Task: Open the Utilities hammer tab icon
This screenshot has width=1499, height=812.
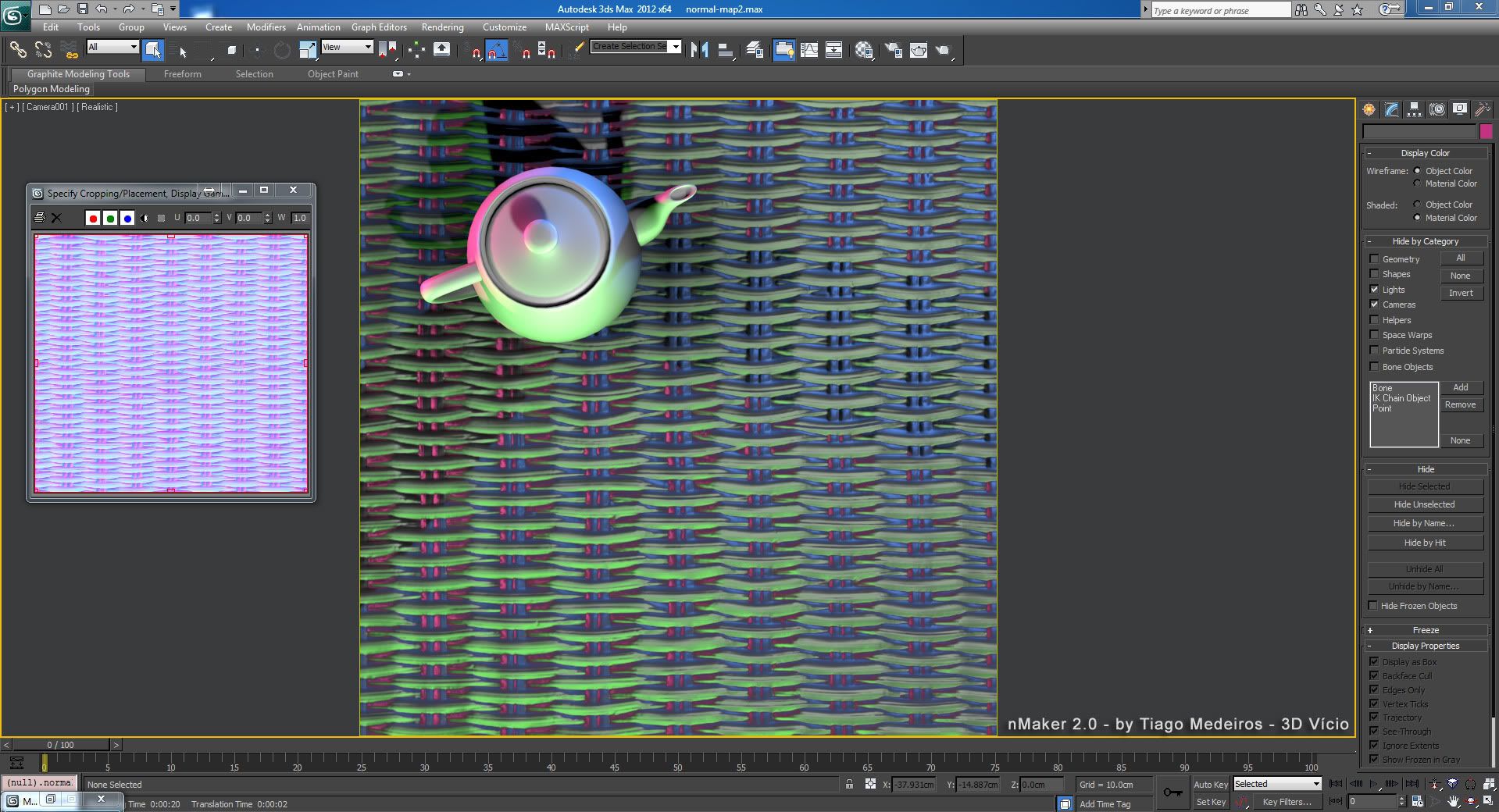Action: [x=1482, y=109]
